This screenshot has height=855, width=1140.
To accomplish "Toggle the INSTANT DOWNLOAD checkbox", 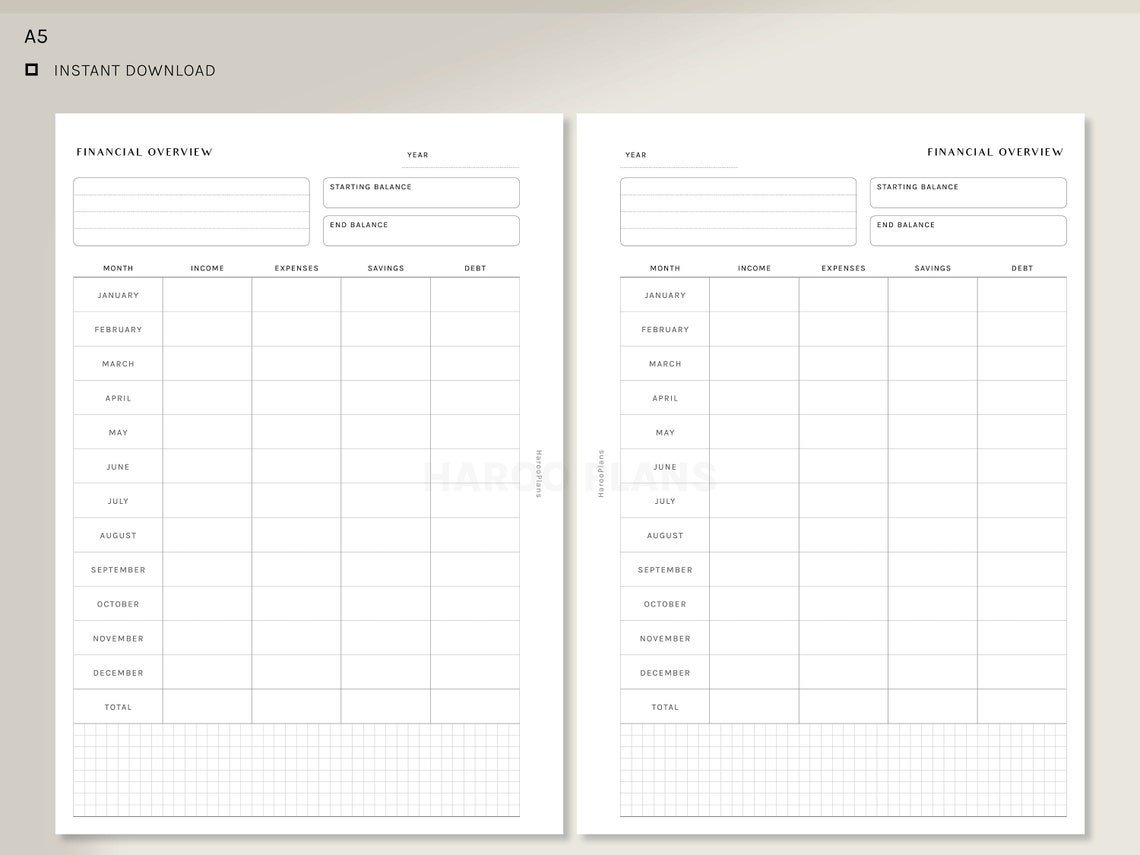I will [x=31, y=69].
